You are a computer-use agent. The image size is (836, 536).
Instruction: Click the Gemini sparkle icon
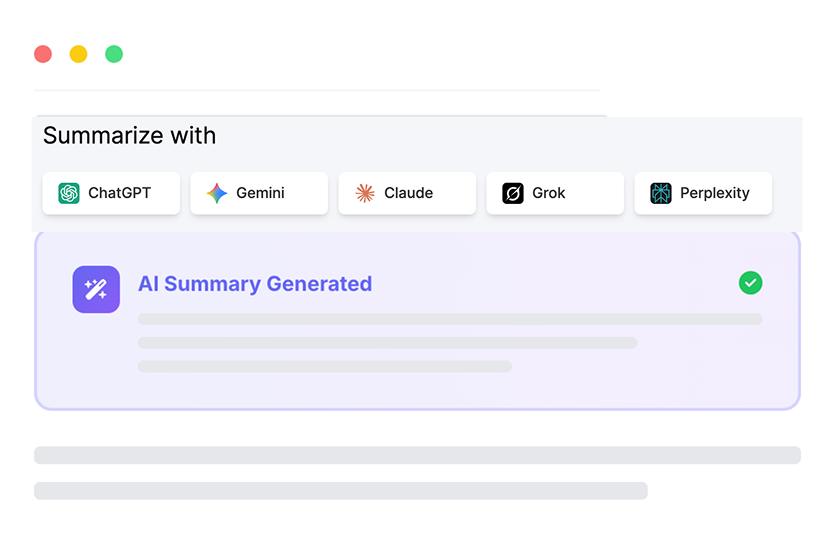click(217, 193)
